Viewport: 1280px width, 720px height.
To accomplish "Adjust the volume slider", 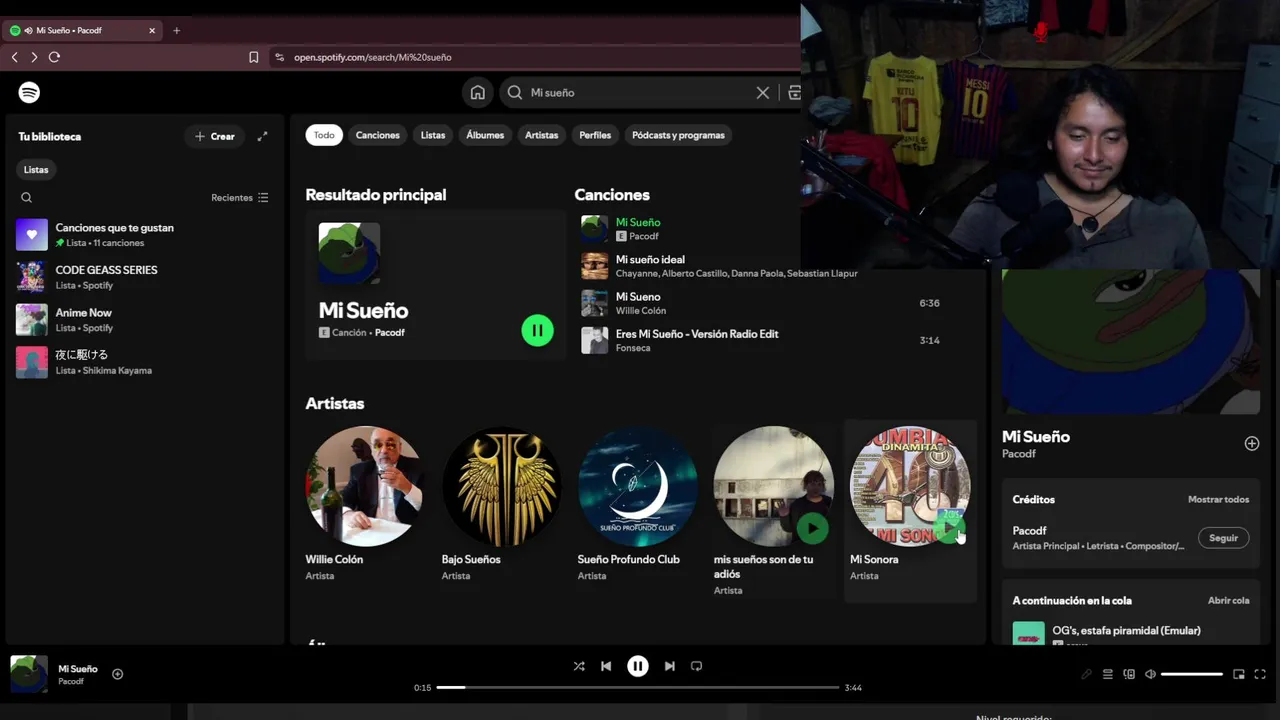I will point(1192,674).
